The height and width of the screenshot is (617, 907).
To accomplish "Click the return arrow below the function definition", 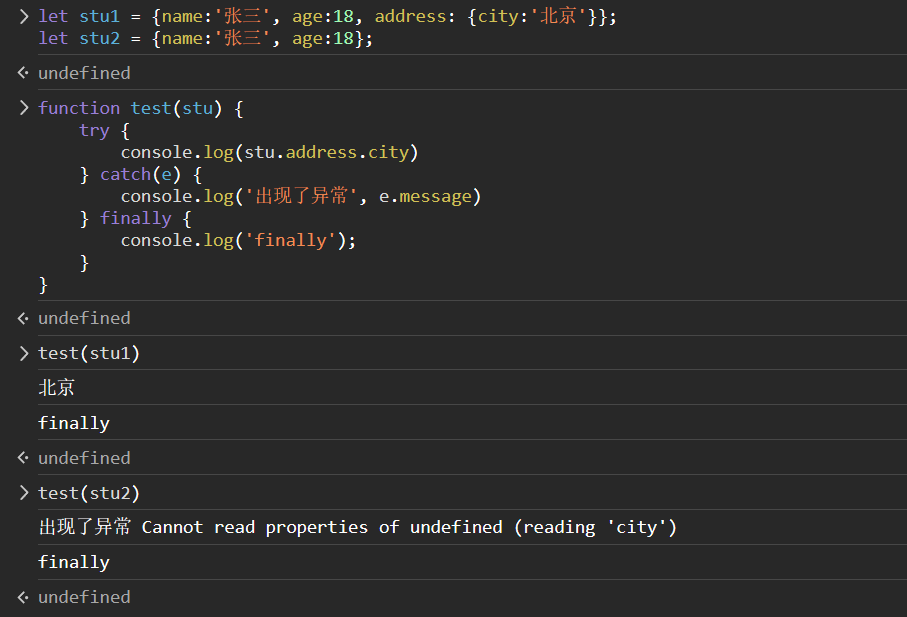I will pos(24,318).
